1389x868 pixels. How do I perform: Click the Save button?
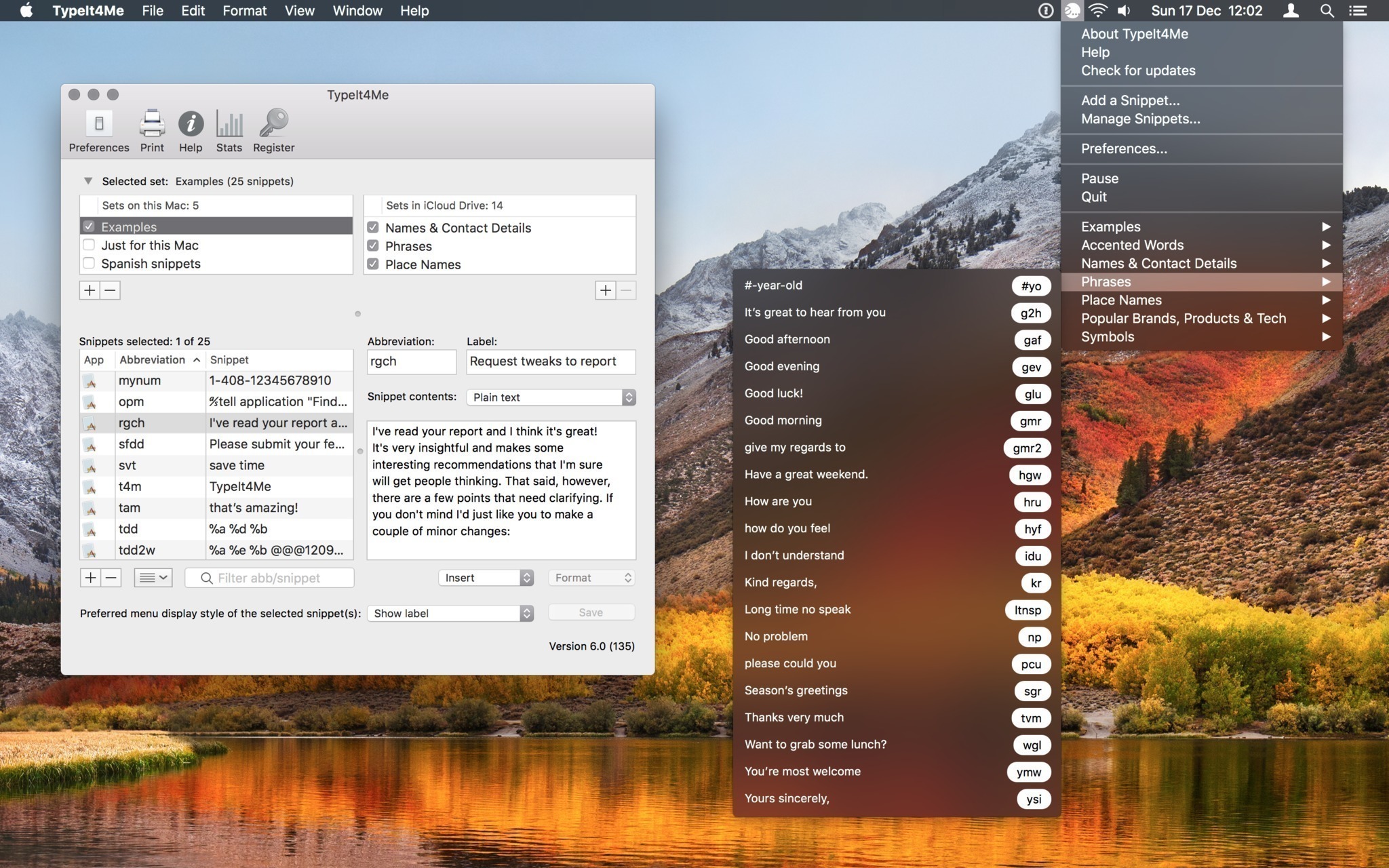pyautogui.click(x=591, y=612)
